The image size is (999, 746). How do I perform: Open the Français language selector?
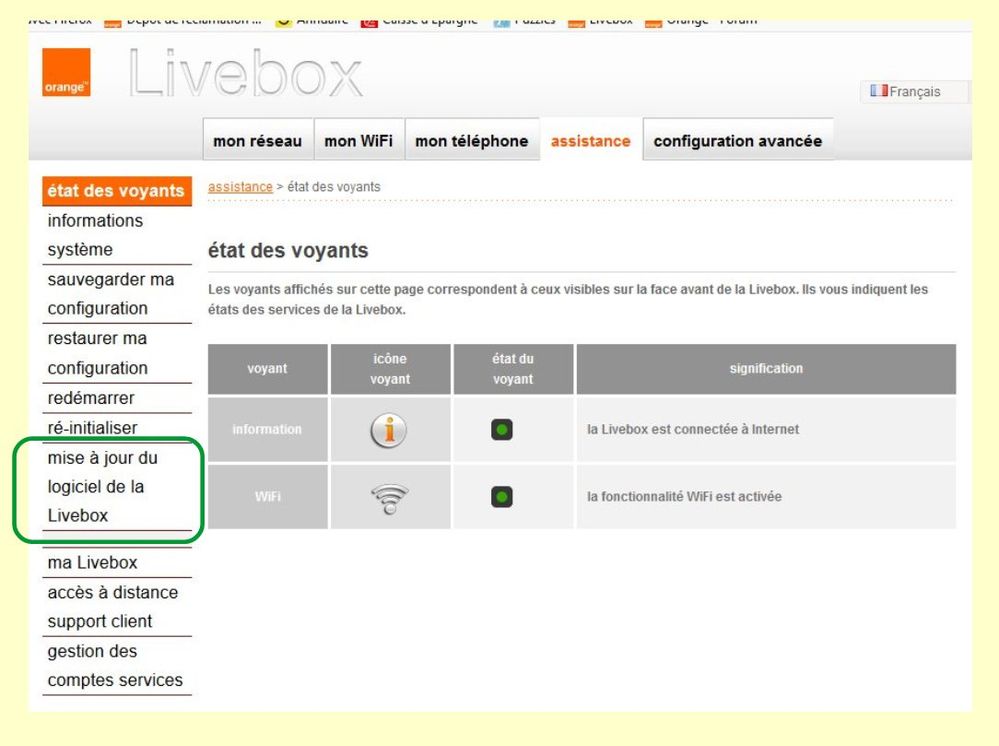coord(914,91)
